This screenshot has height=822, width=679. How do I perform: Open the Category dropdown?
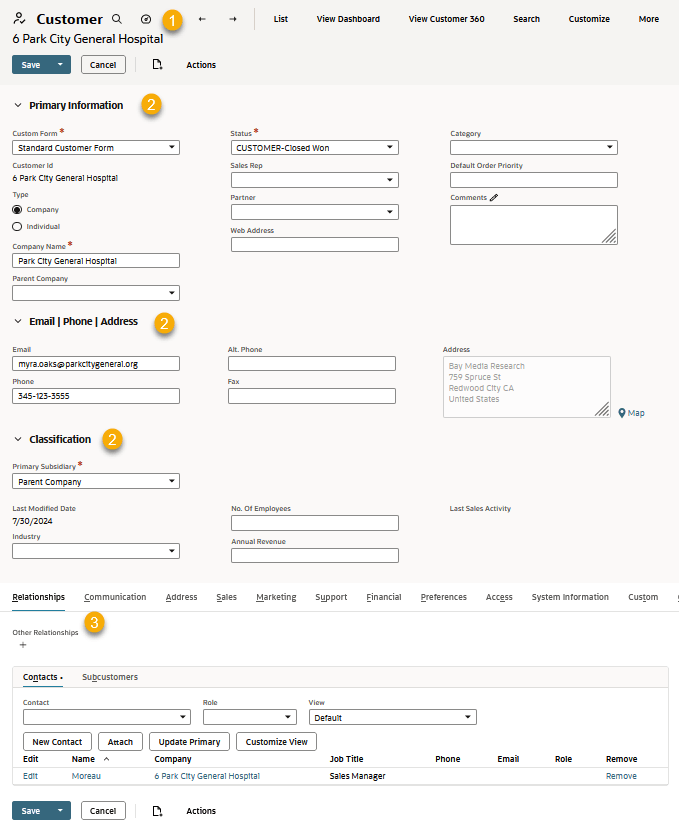534,147
